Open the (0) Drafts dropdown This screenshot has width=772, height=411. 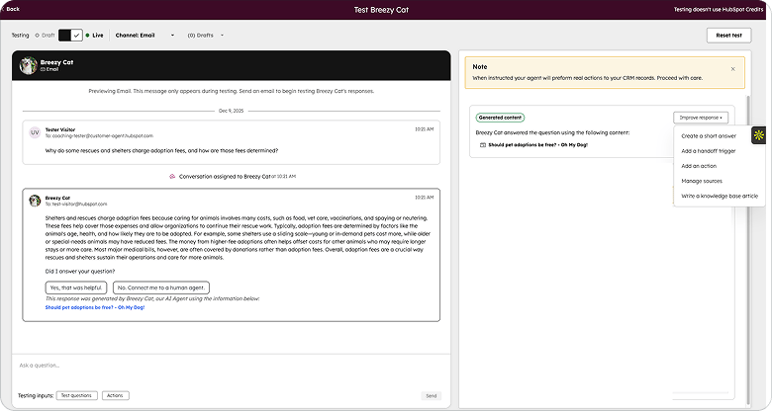[205, 35]
